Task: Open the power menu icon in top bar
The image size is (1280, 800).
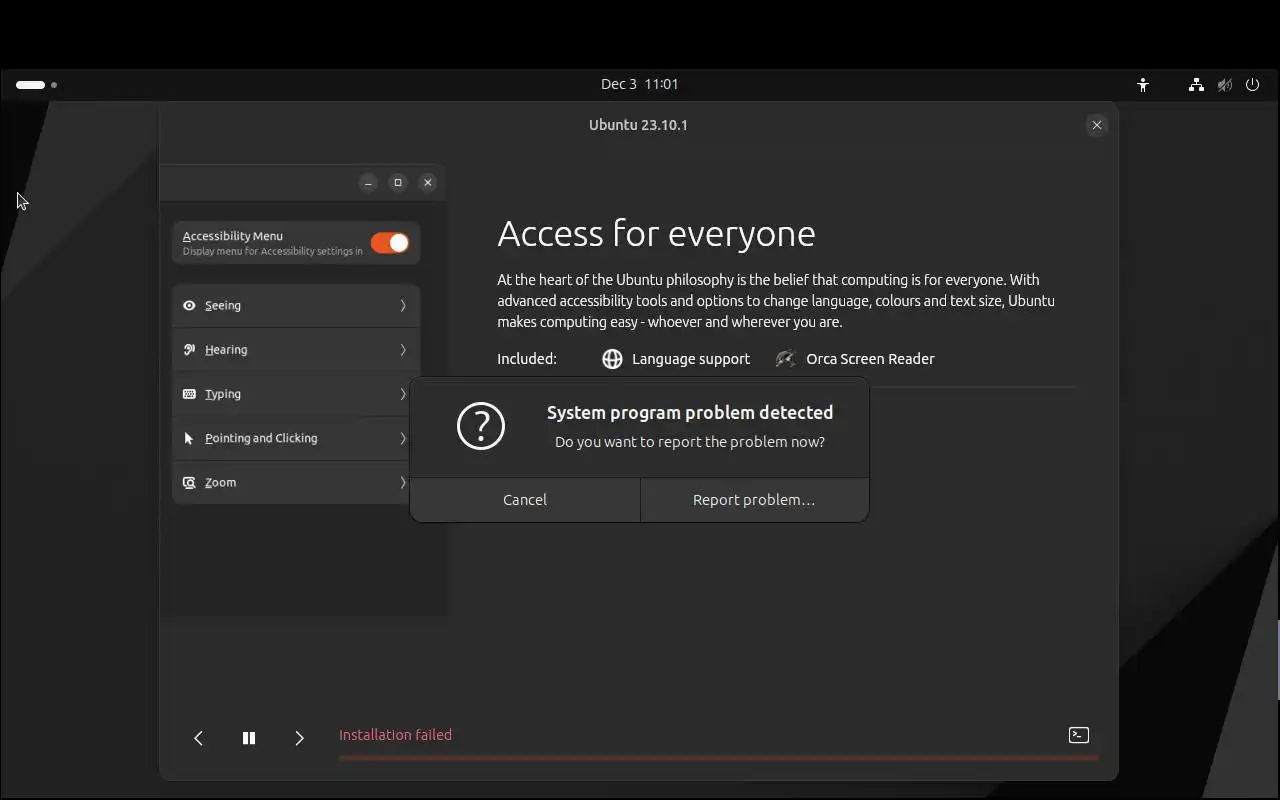Action: click(1252, 85)
